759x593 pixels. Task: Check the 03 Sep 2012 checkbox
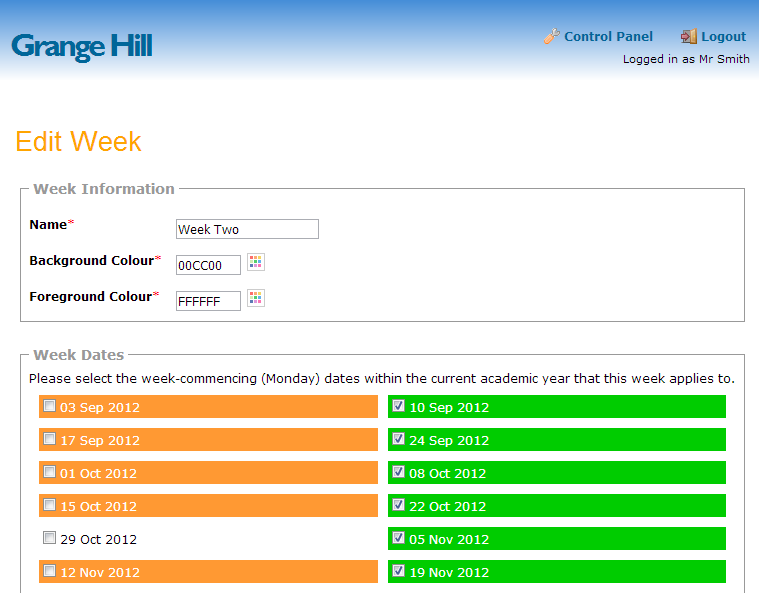(50, 406)
